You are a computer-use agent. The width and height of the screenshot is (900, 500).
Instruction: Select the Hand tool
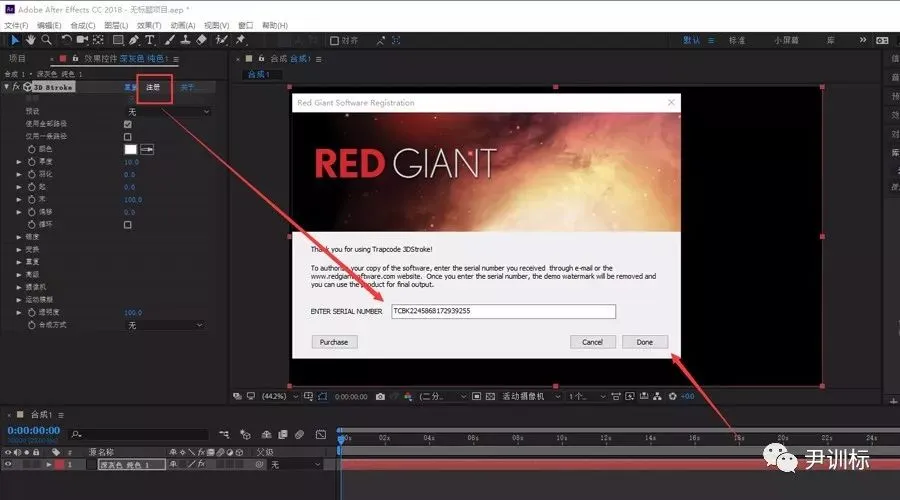(x=30, y=40)
